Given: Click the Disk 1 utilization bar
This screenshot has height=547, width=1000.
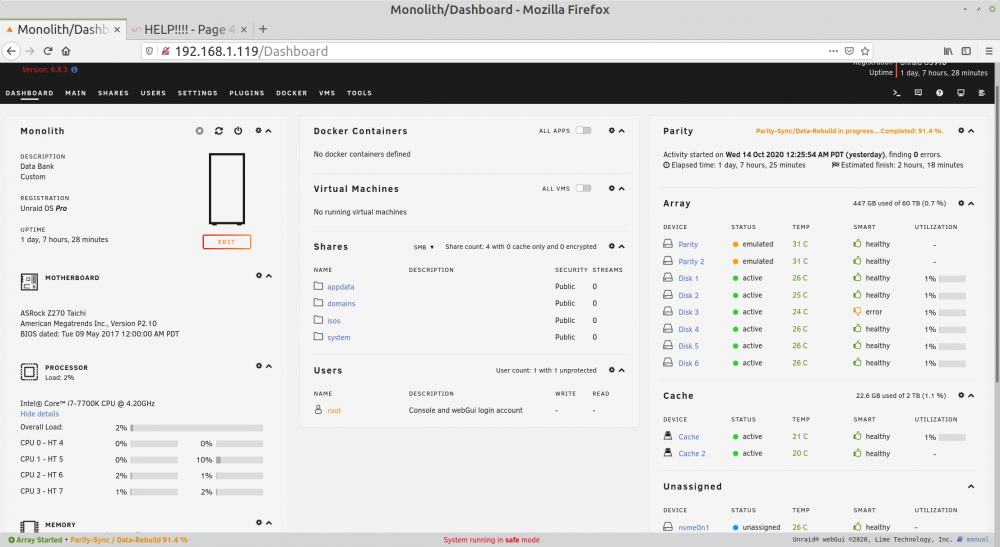Looking at the screenshot, I should tap(952, 279).
